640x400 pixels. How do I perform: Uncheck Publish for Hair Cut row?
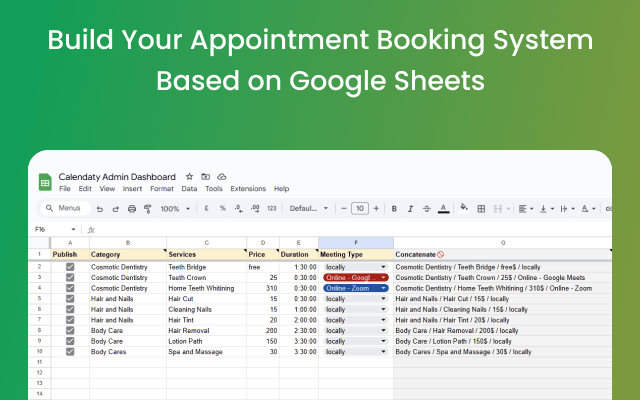tap(70, 299)
